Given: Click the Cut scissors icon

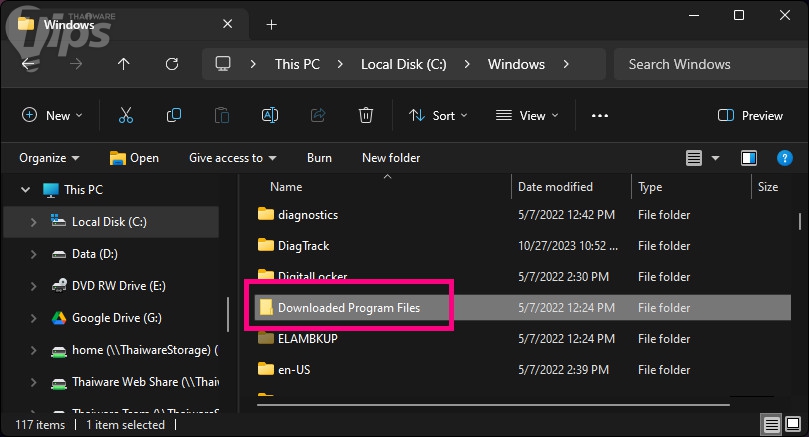Looking at the screenshot, I should point(126,116).
